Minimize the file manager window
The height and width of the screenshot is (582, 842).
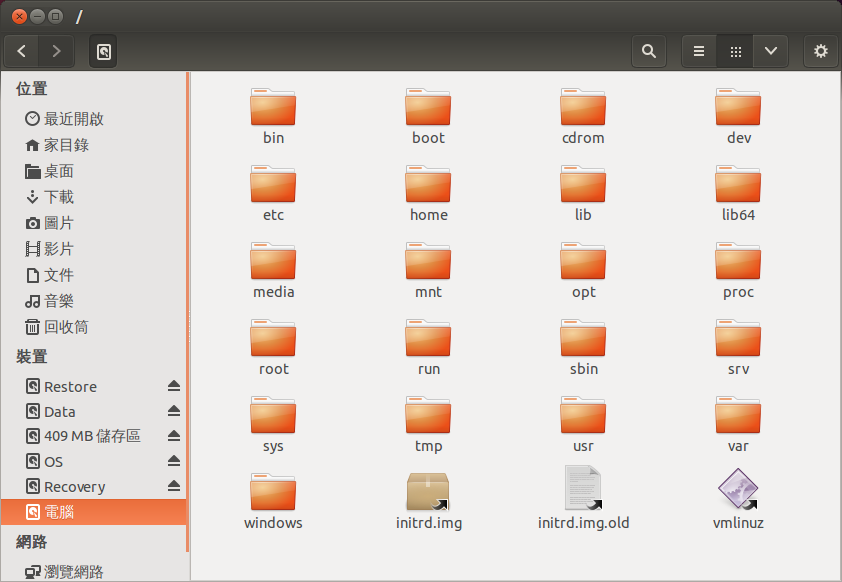[x=37, y=17]
